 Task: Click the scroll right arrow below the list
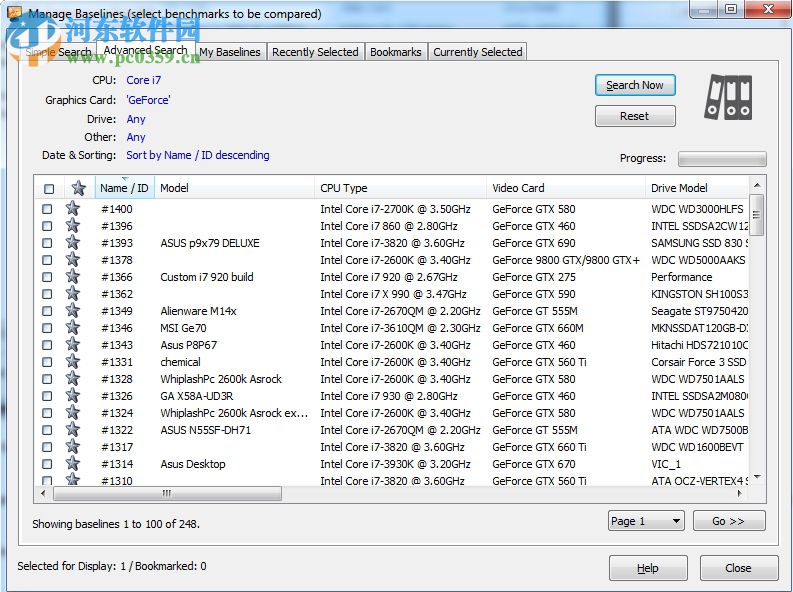(x=739, y=493)
